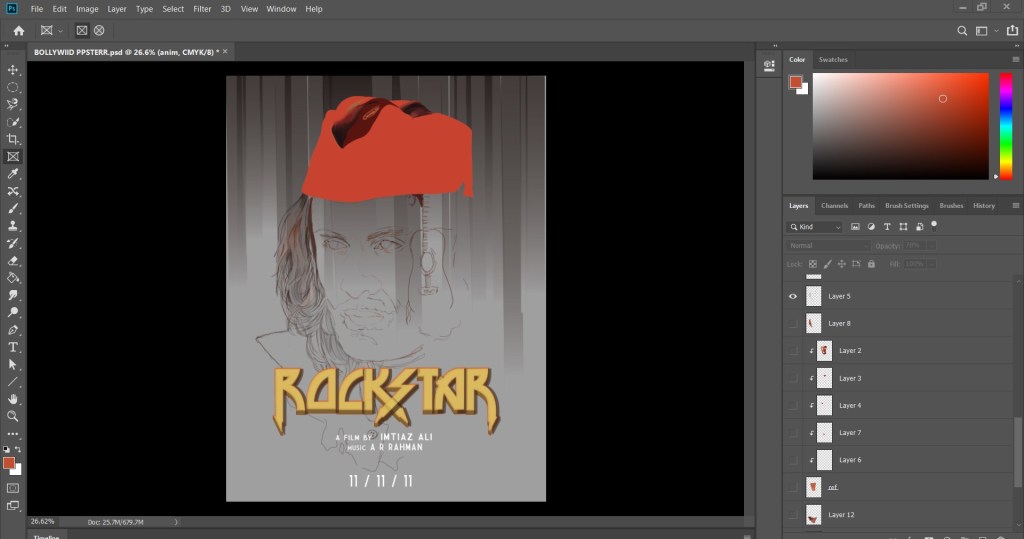Activate the Type tool
The image size is (1024, 539).
[x=13, y=347]
